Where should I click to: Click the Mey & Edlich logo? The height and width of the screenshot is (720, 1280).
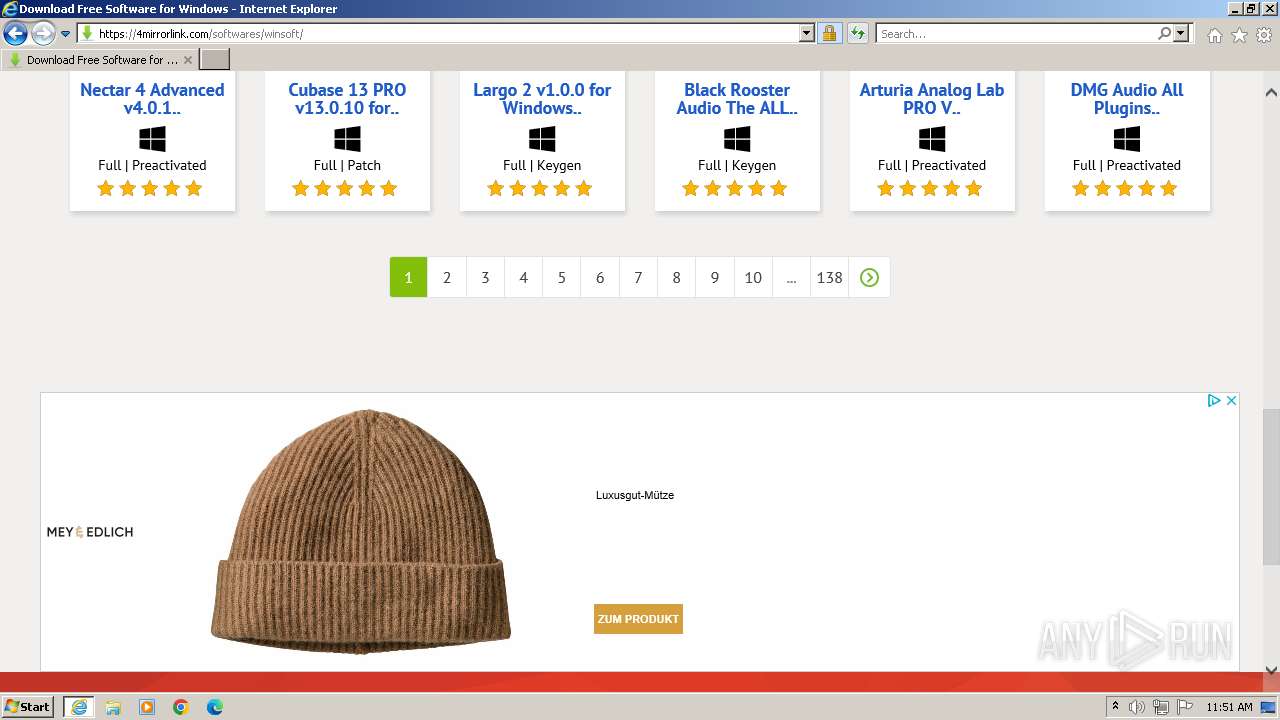click(x=90, y=532)
